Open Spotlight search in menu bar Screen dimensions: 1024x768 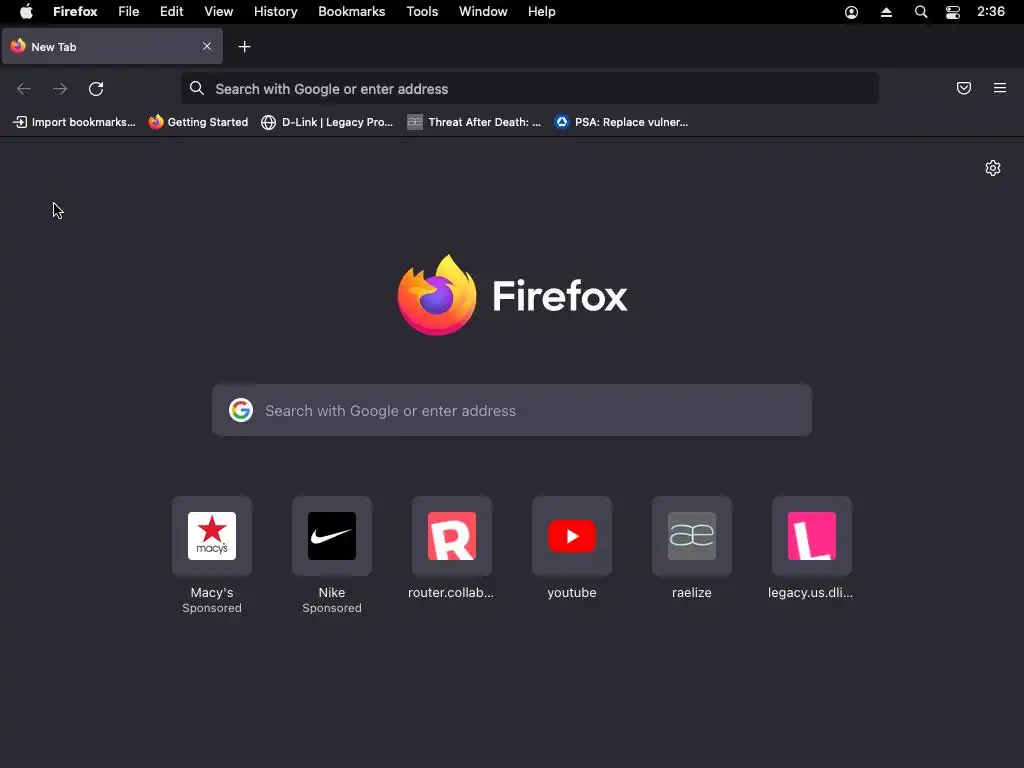pos(921,12)
